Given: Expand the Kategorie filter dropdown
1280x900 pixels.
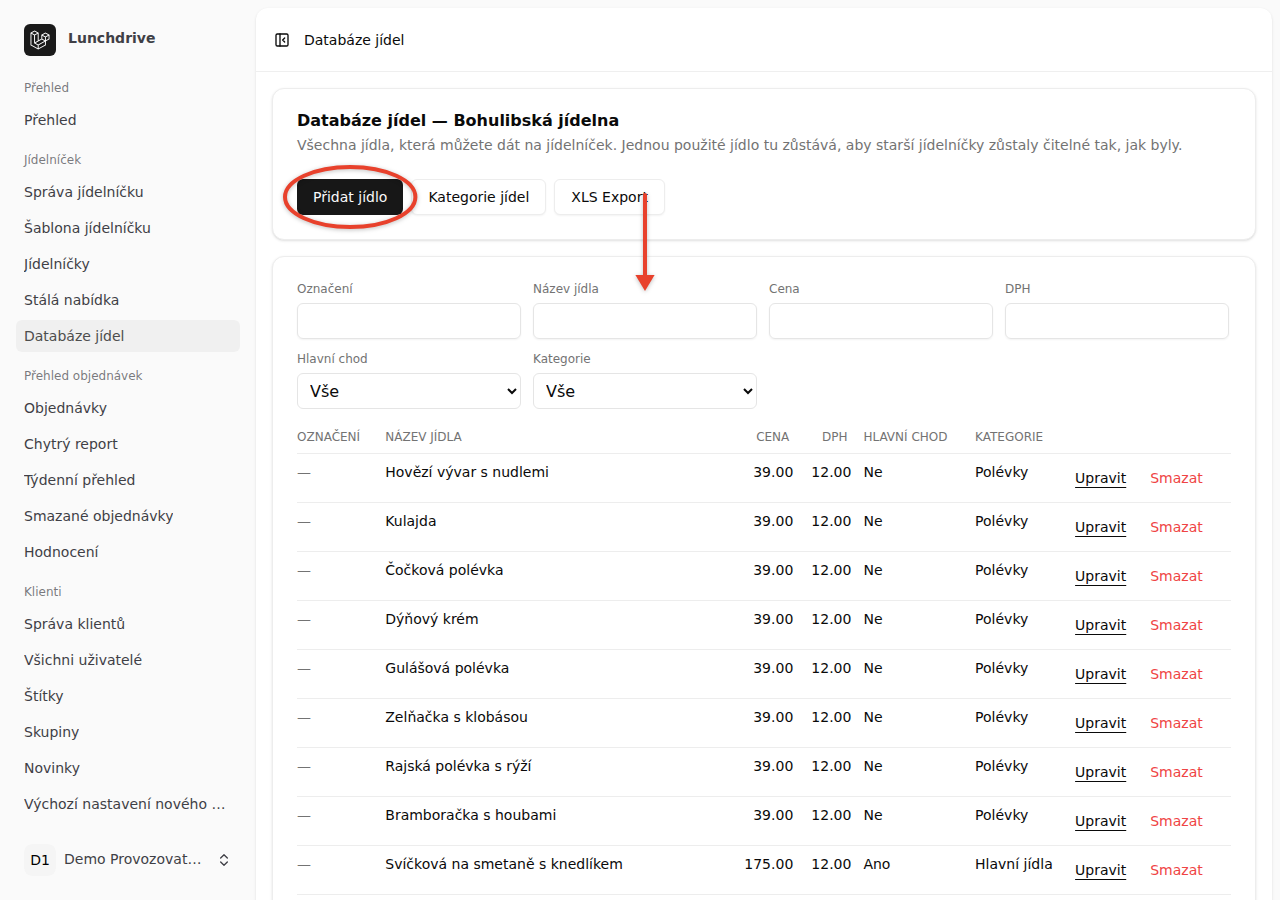Looking at the screenshot, I should [x=645, y=391].
